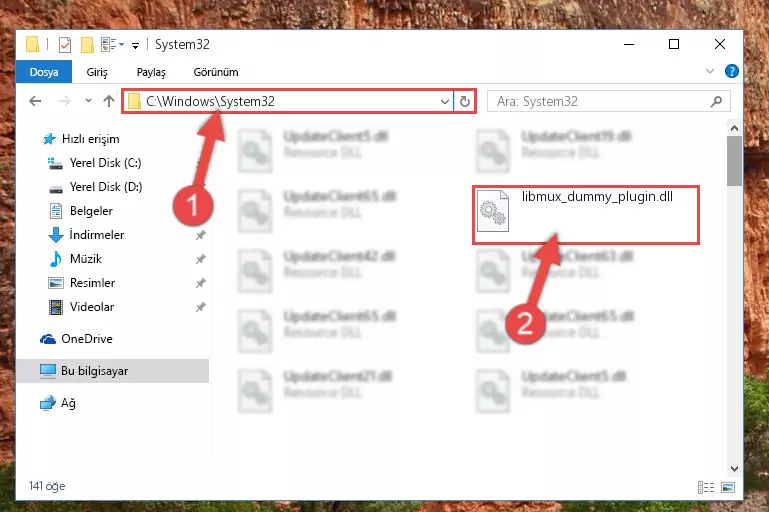This screenshot has width=769, height=512.
Task: Open Müzik folder in sidebar
Action: click(x=76, y=259)
